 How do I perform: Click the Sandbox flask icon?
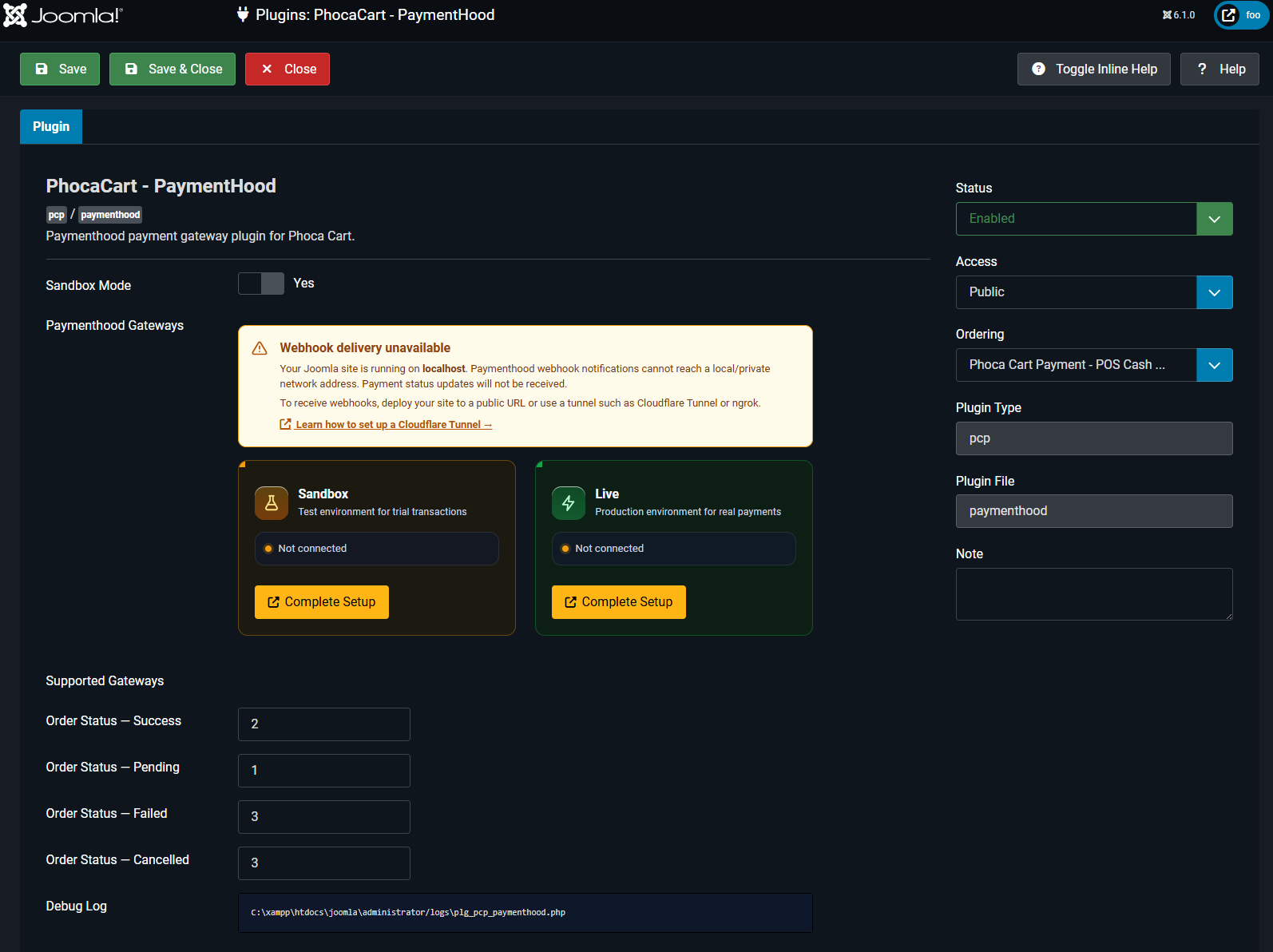272,503
